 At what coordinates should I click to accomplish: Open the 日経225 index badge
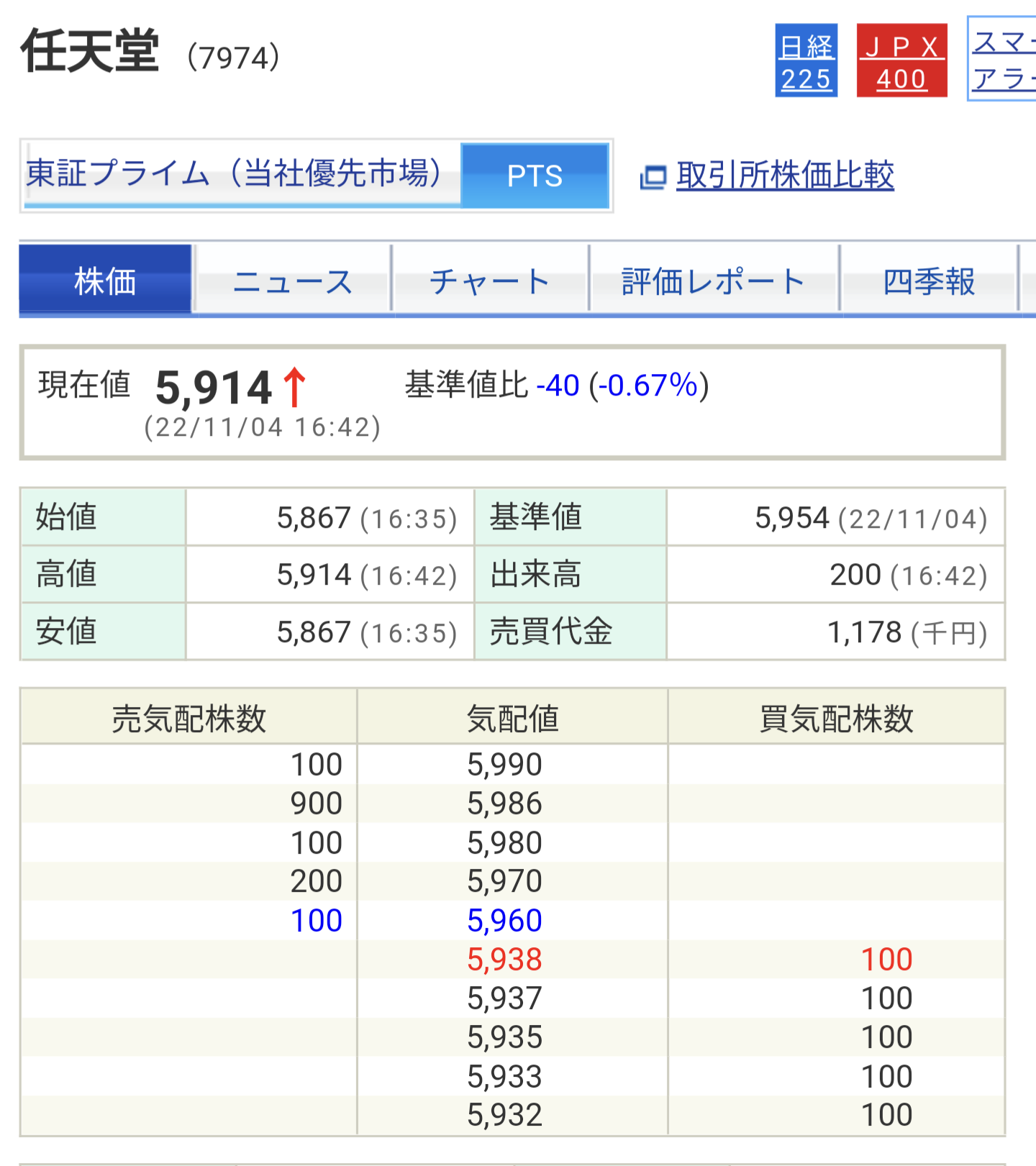pyautogui.click(x=806, y=60)
